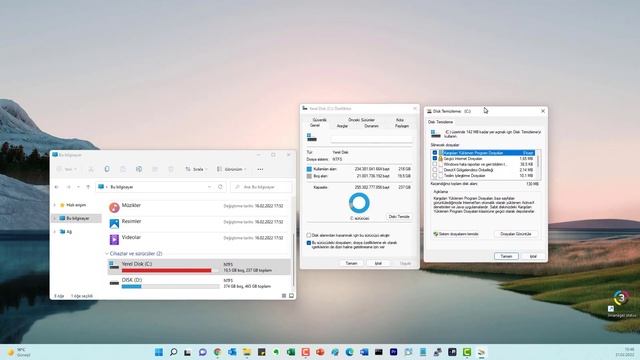Open PowerPoint from the taskbar
The image size is (640, 360).
(320, 352)
